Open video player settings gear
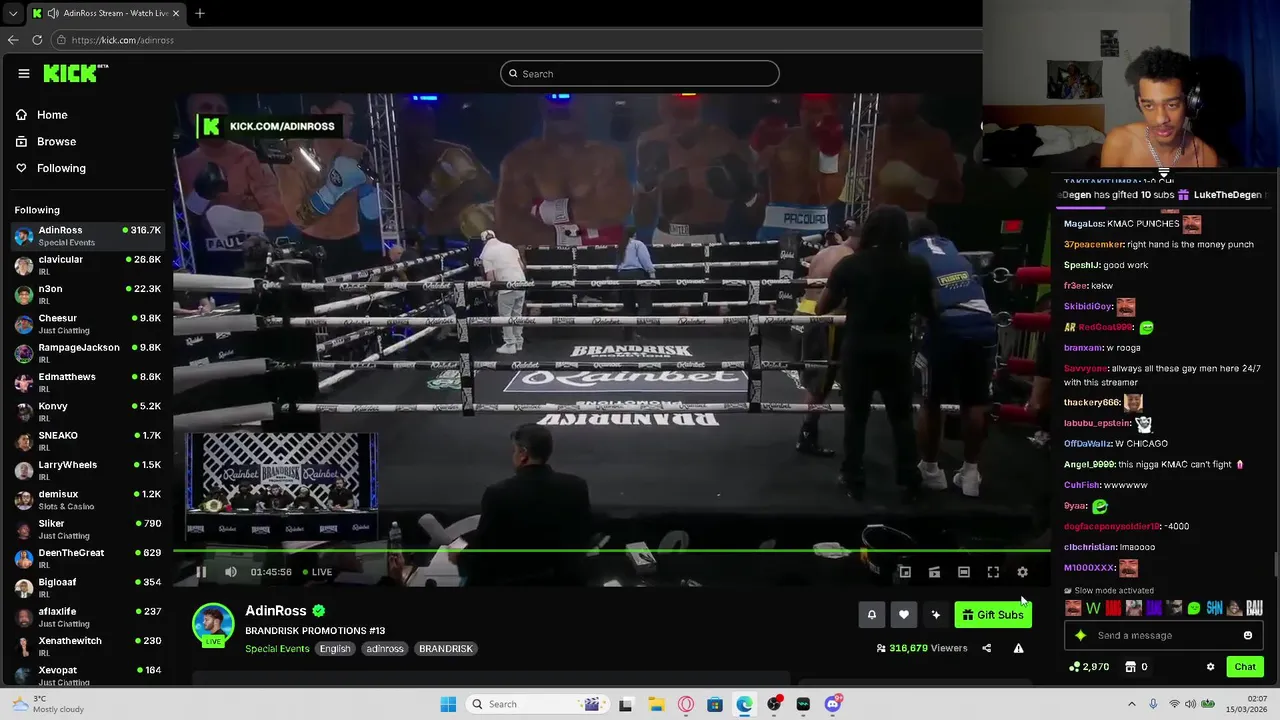The image size is (1280, 720). tap(1022, 572)
